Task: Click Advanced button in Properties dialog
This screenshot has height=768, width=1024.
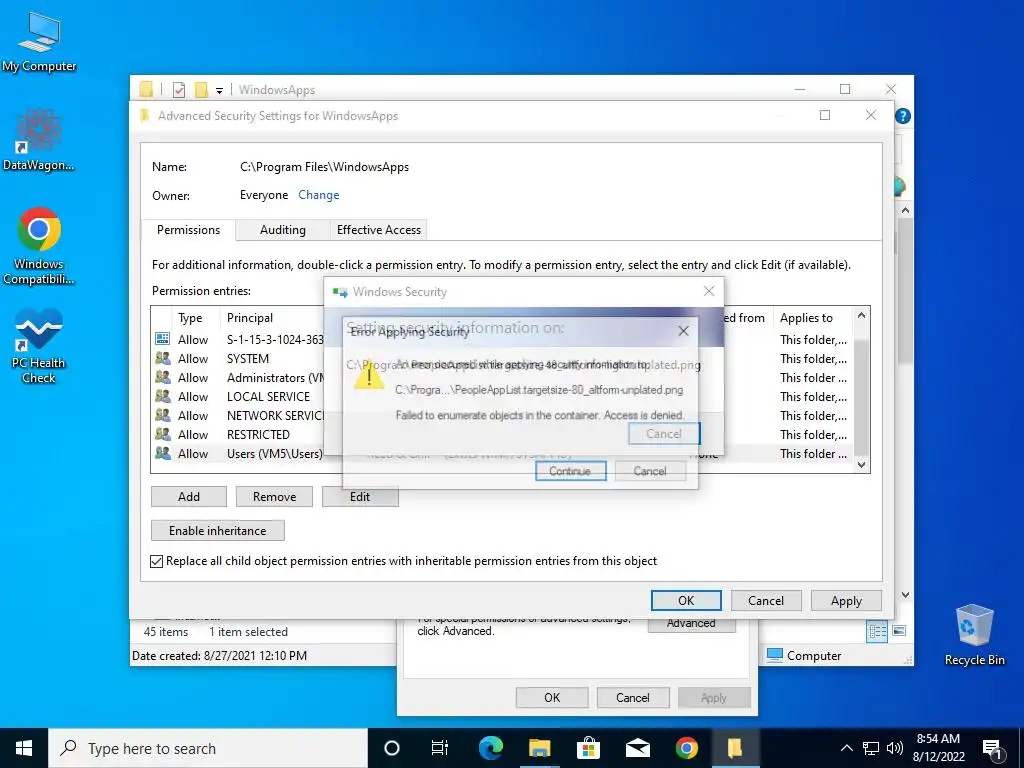Action: [692, 624]
